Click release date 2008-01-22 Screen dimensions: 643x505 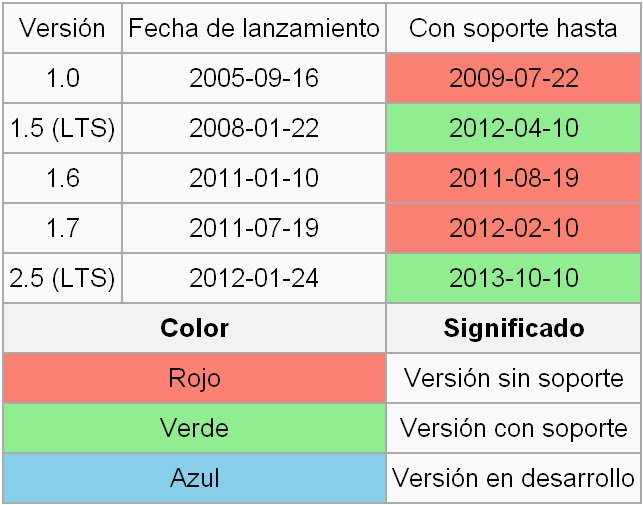click(254, 128)
